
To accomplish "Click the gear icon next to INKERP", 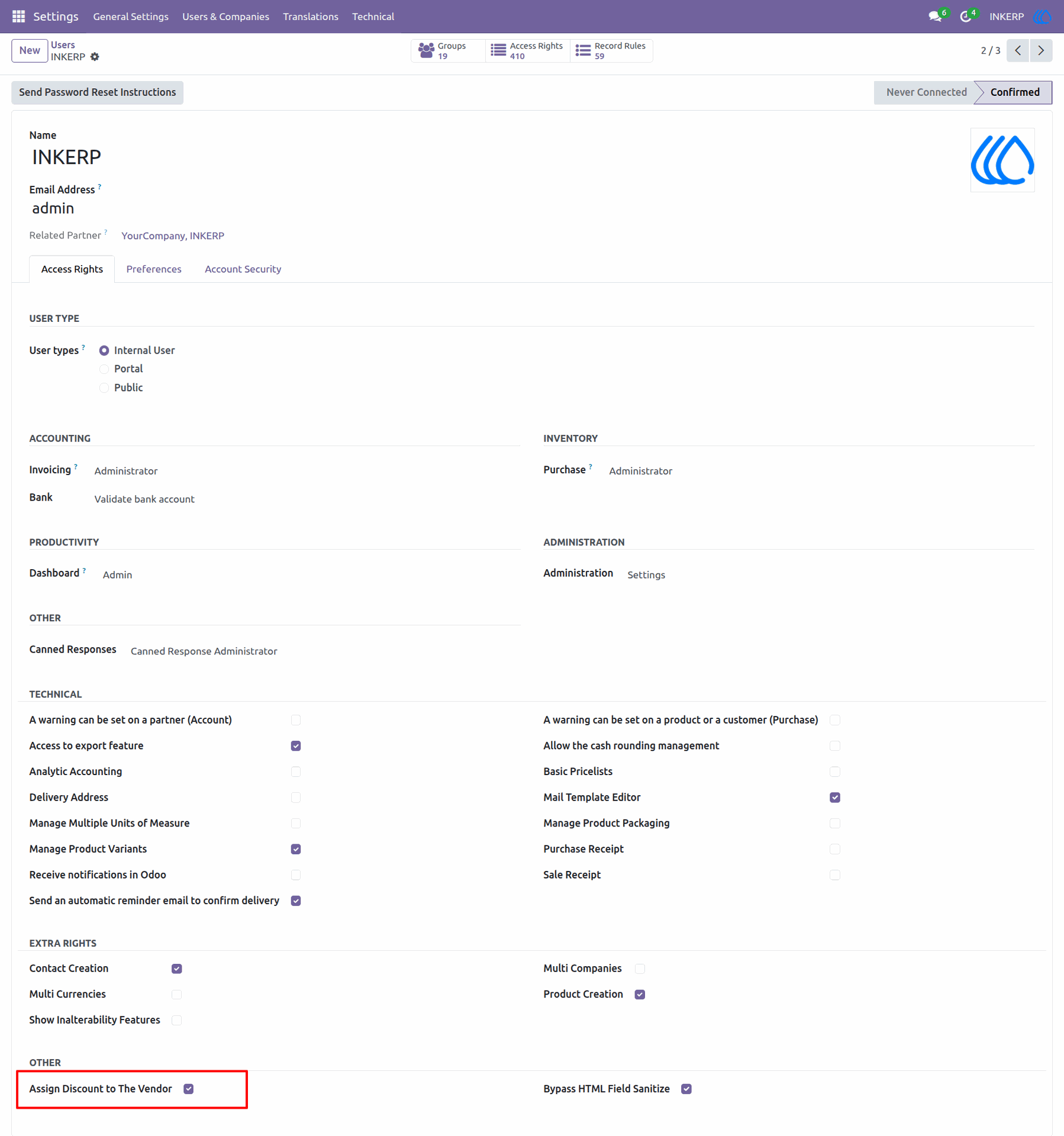I will (x=95, y=57).
